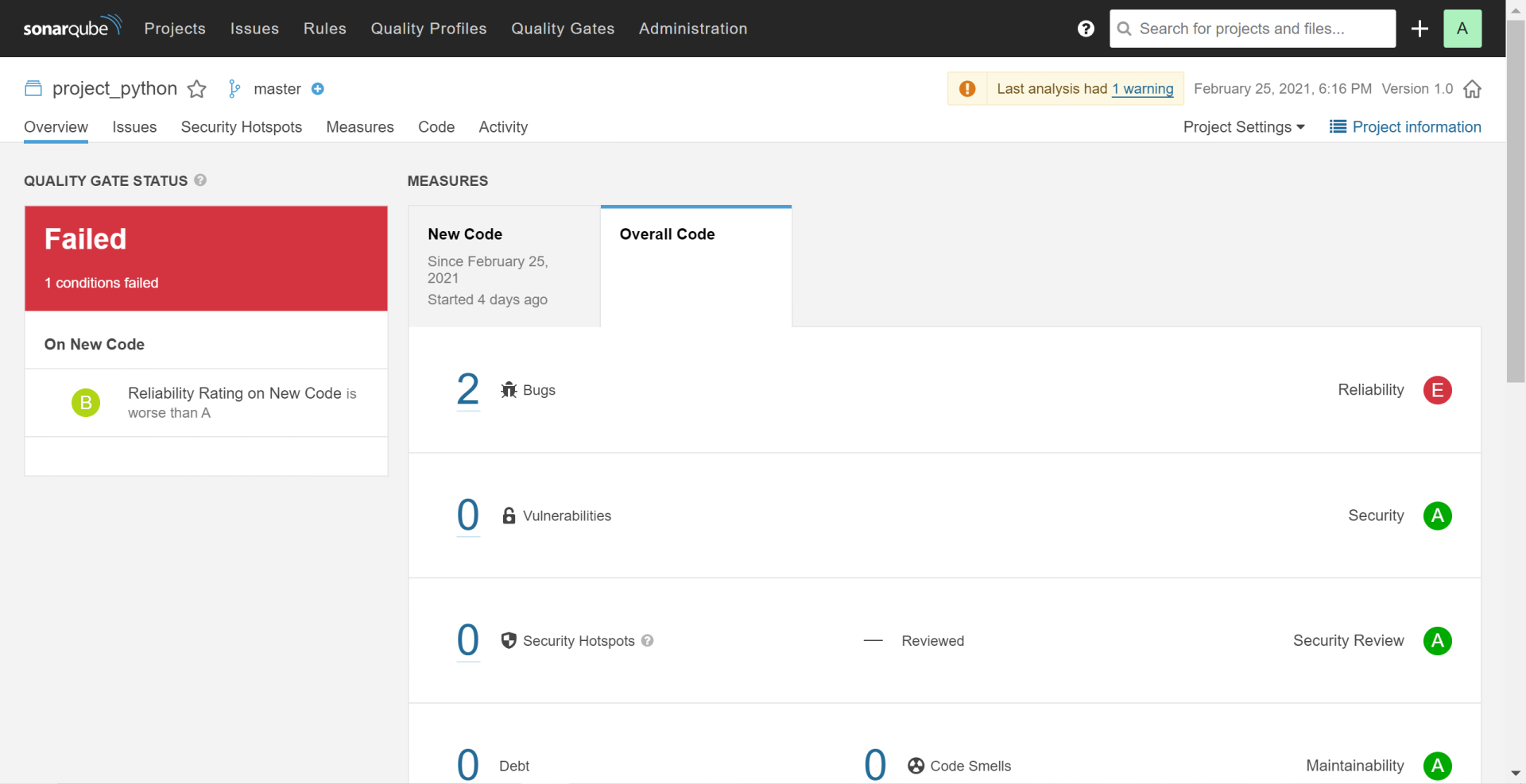Click the search projects and files field
Screen dimensions: 1526x784
tap(1253, 29)
